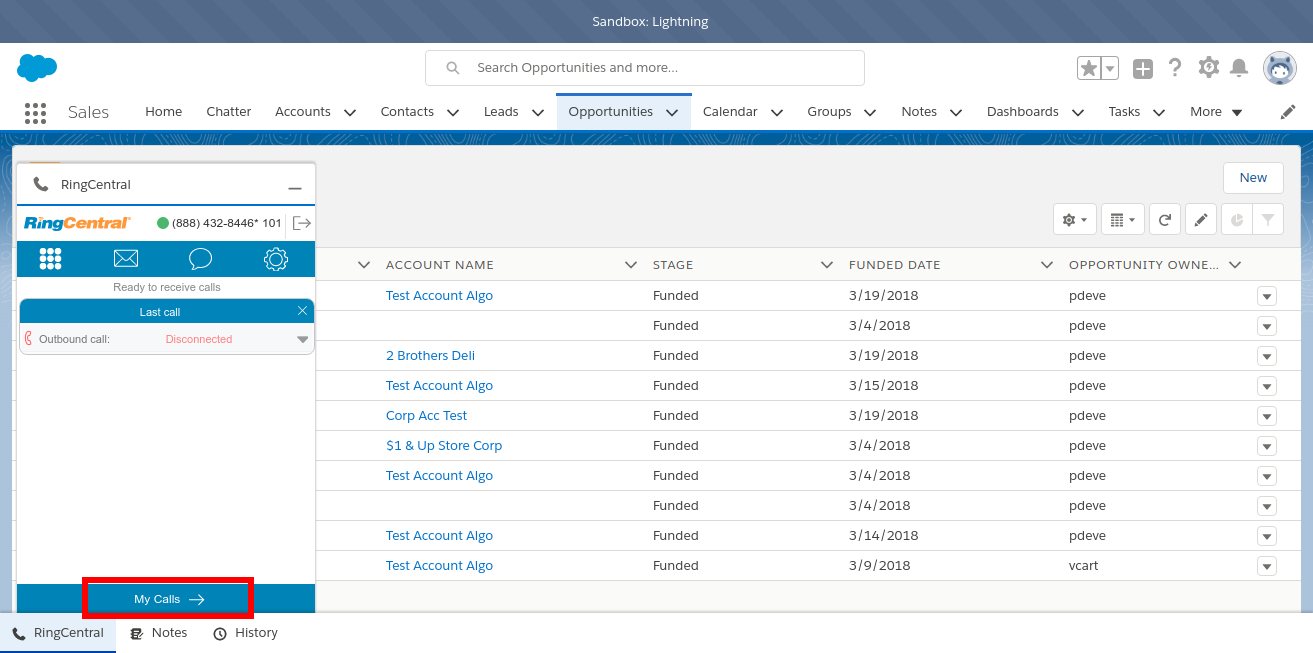Image resolution: width=1313 pixels, height=653 pixels.
Task: Open the notifications bell icon
Action: pos(1239,68)
